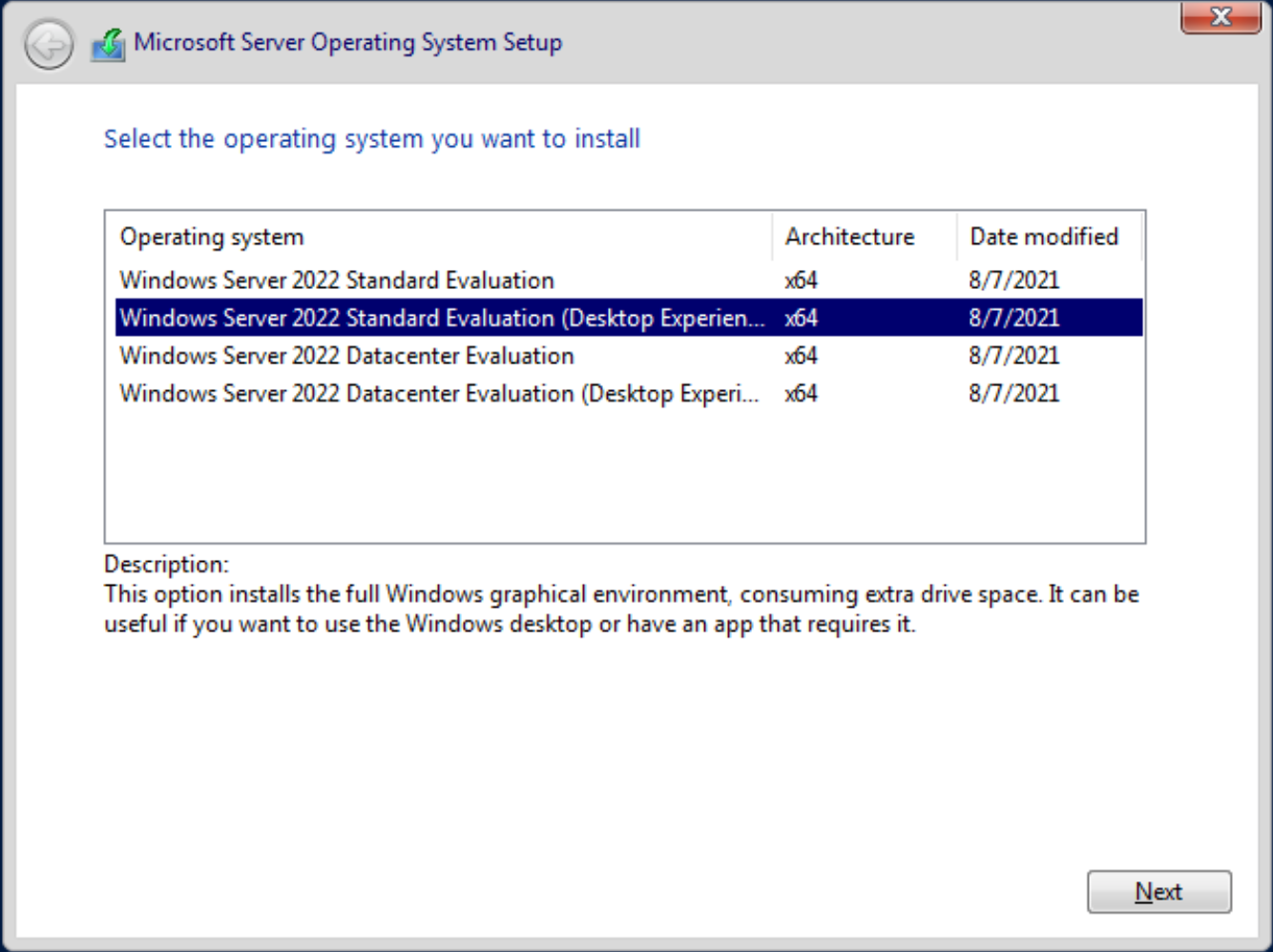This screenshot has width=1273, height=952.
Task: Pick Datacenter Evaluation (Desktop Experience) entry
Action: click(x=439, y=394)
